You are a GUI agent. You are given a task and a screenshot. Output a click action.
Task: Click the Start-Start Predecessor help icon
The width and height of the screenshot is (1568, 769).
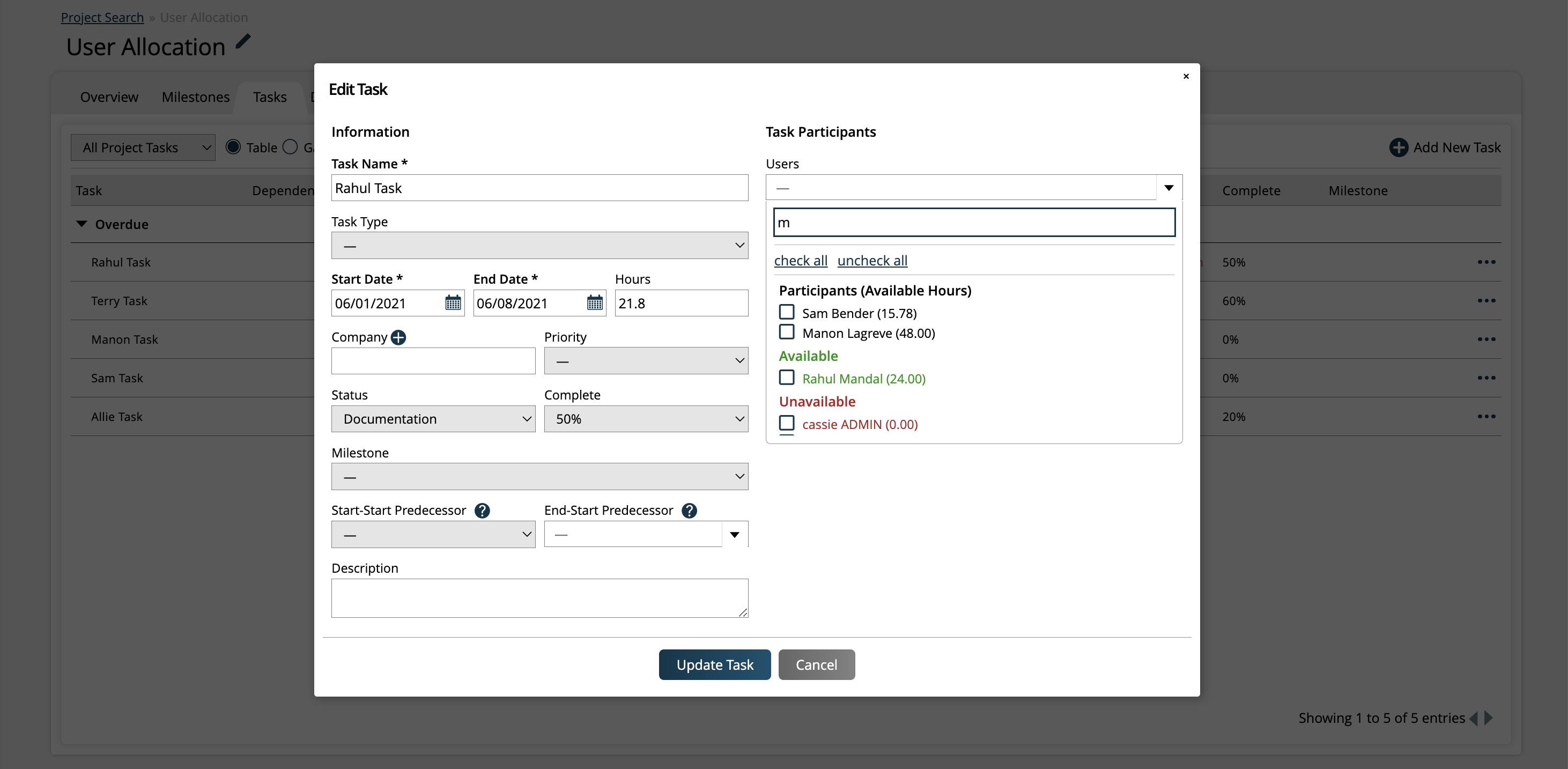tap(481, 510)
